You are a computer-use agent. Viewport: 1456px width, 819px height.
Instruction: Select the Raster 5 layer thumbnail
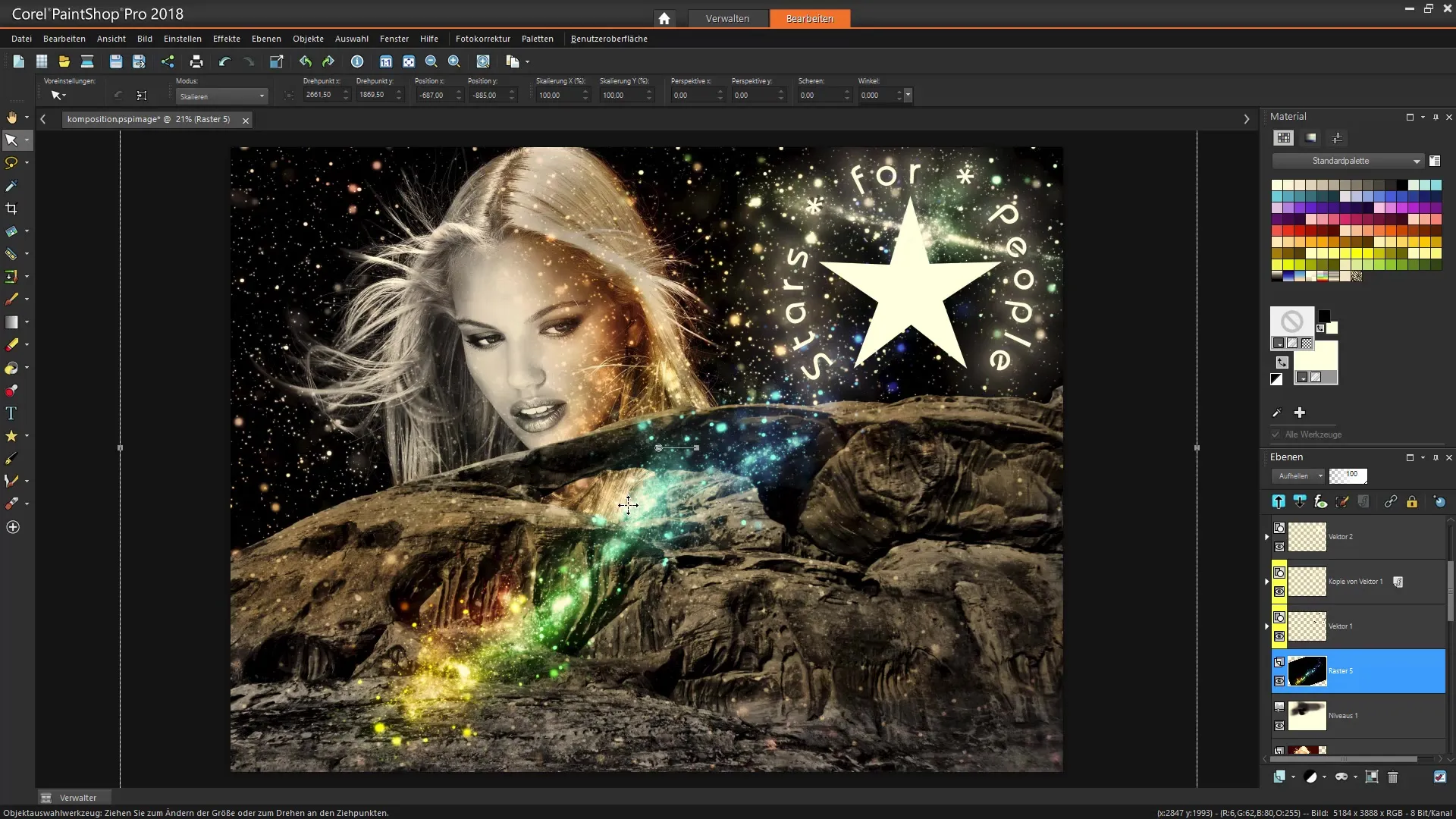(1307, 671)
